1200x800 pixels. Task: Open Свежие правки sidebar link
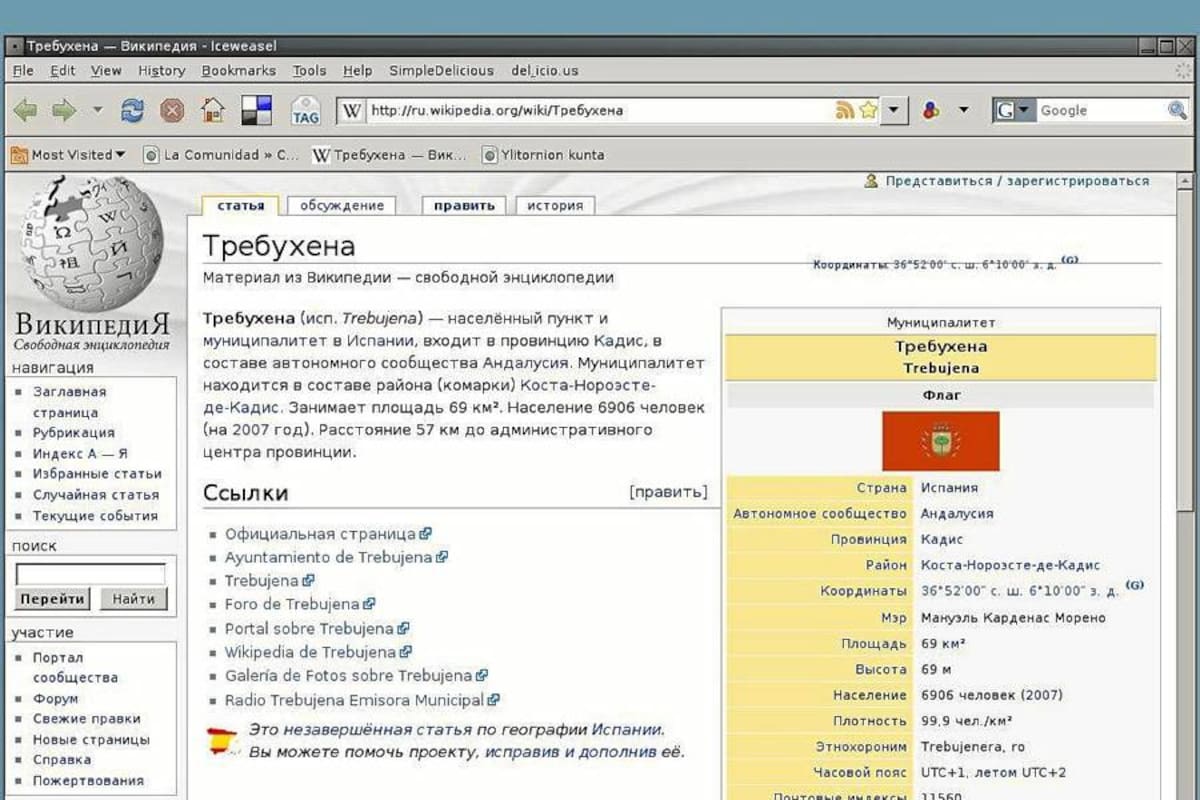pyautogui.click(x=87, y=719)
